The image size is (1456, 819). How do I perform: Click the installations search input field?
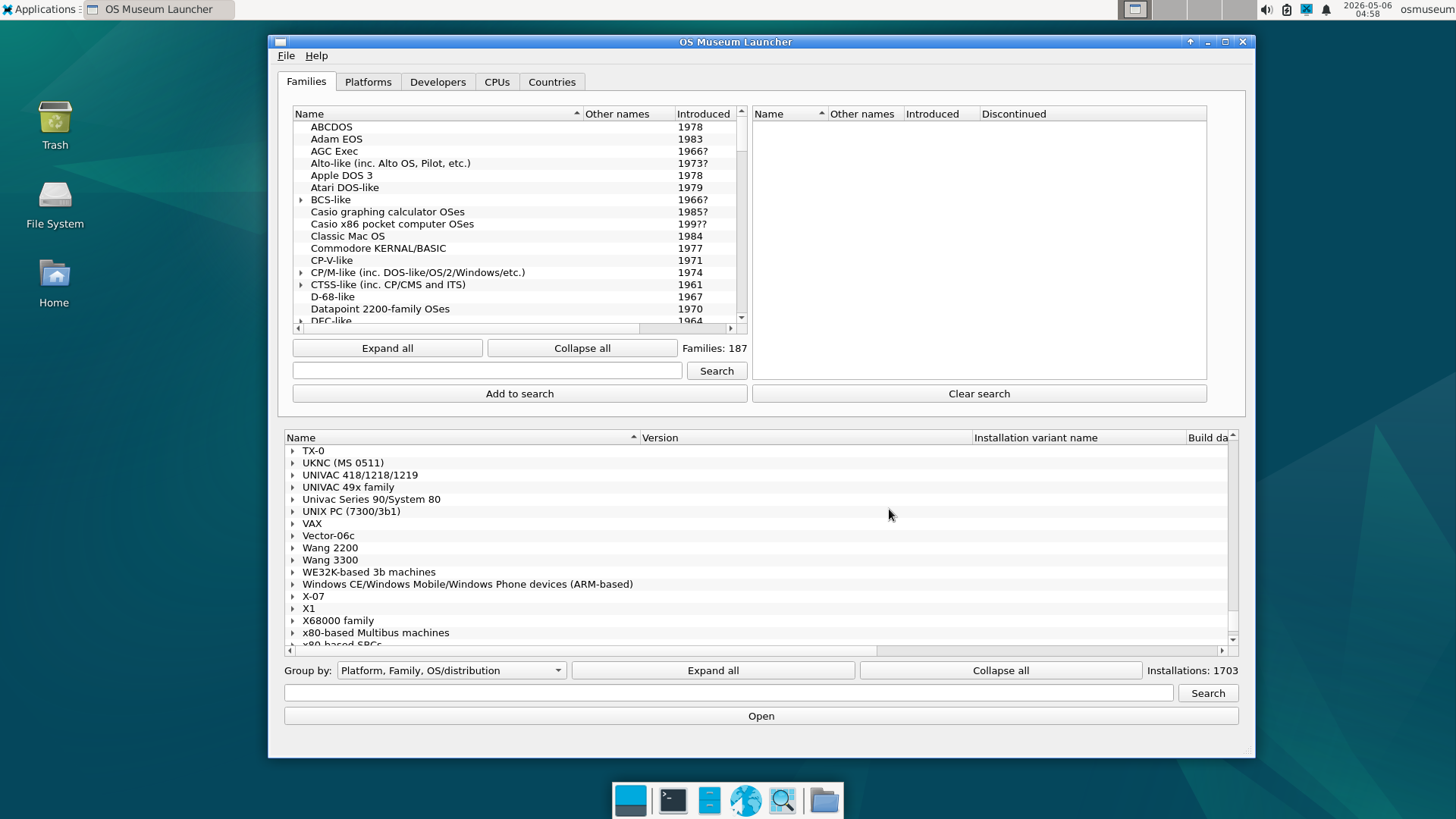coord(729,694)
